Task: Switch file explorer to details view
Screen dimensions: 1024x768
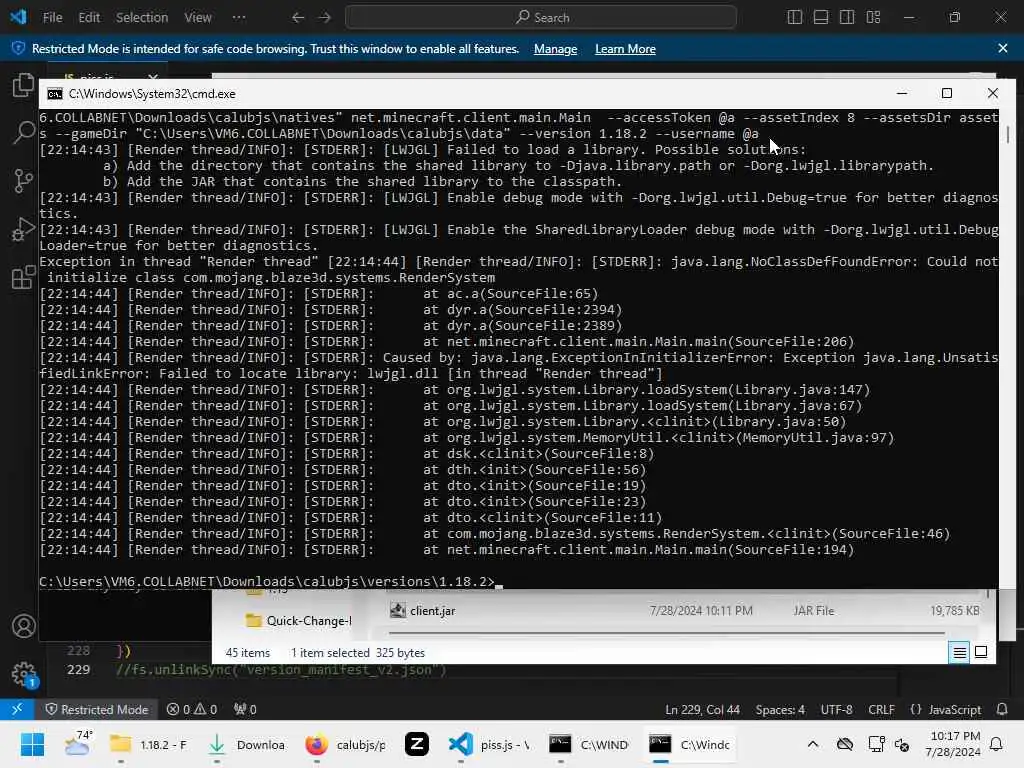Action: click(x=959, y=652)
